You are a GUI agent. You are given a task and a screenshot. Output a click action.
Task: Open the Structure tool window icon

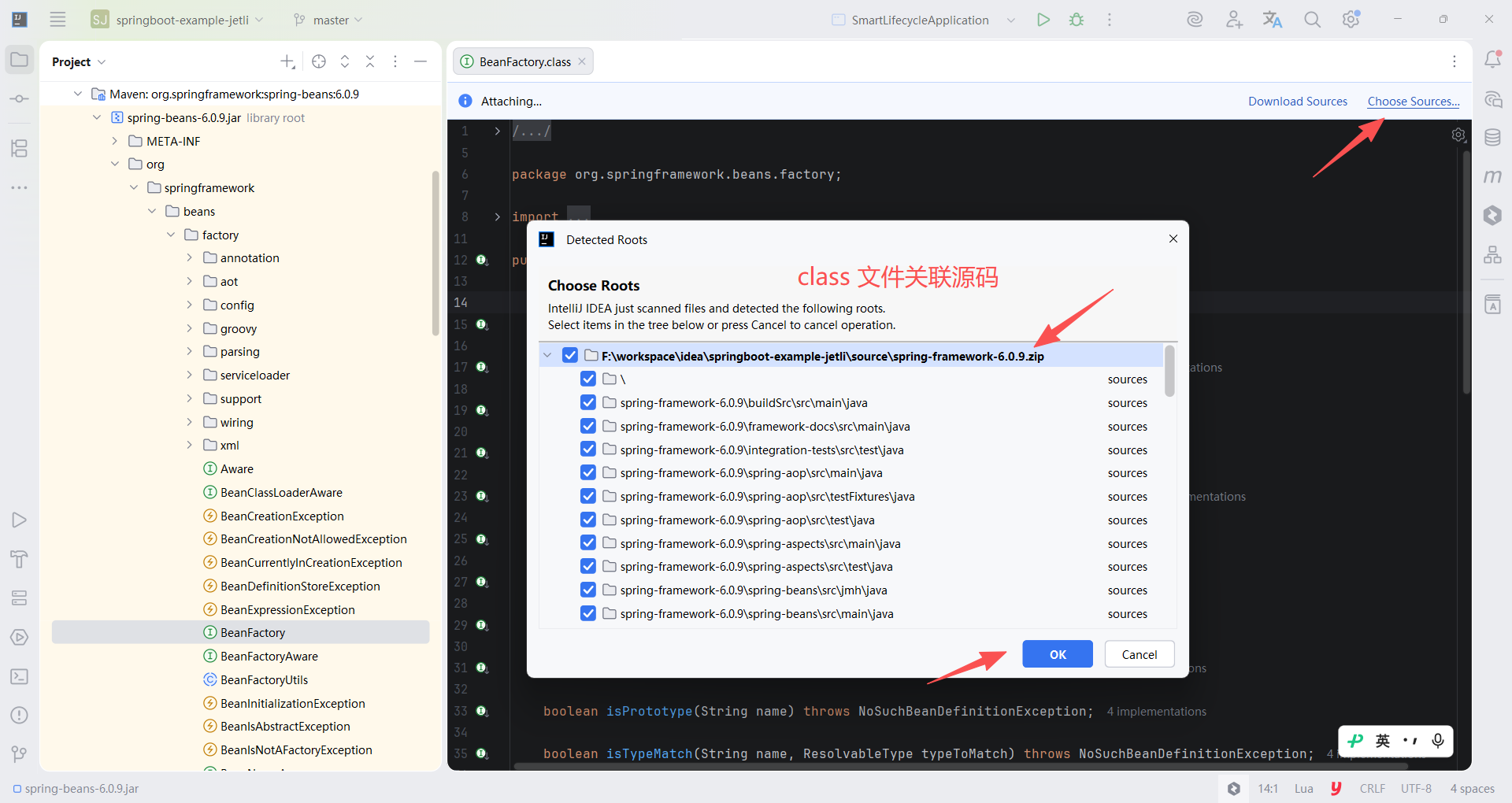point(20,148)
